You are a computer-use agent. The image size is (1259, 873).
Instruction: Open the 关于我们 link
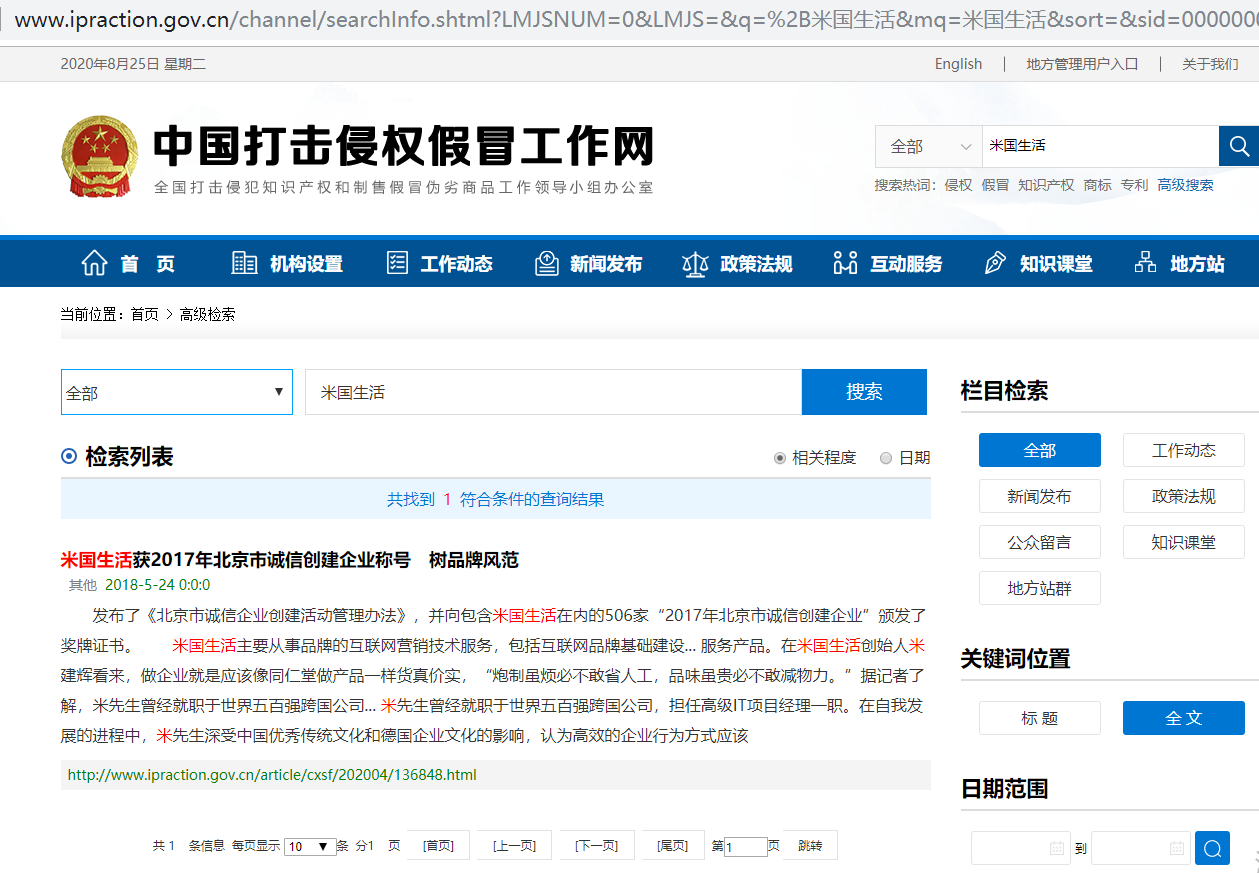(x=1210, y=64)
